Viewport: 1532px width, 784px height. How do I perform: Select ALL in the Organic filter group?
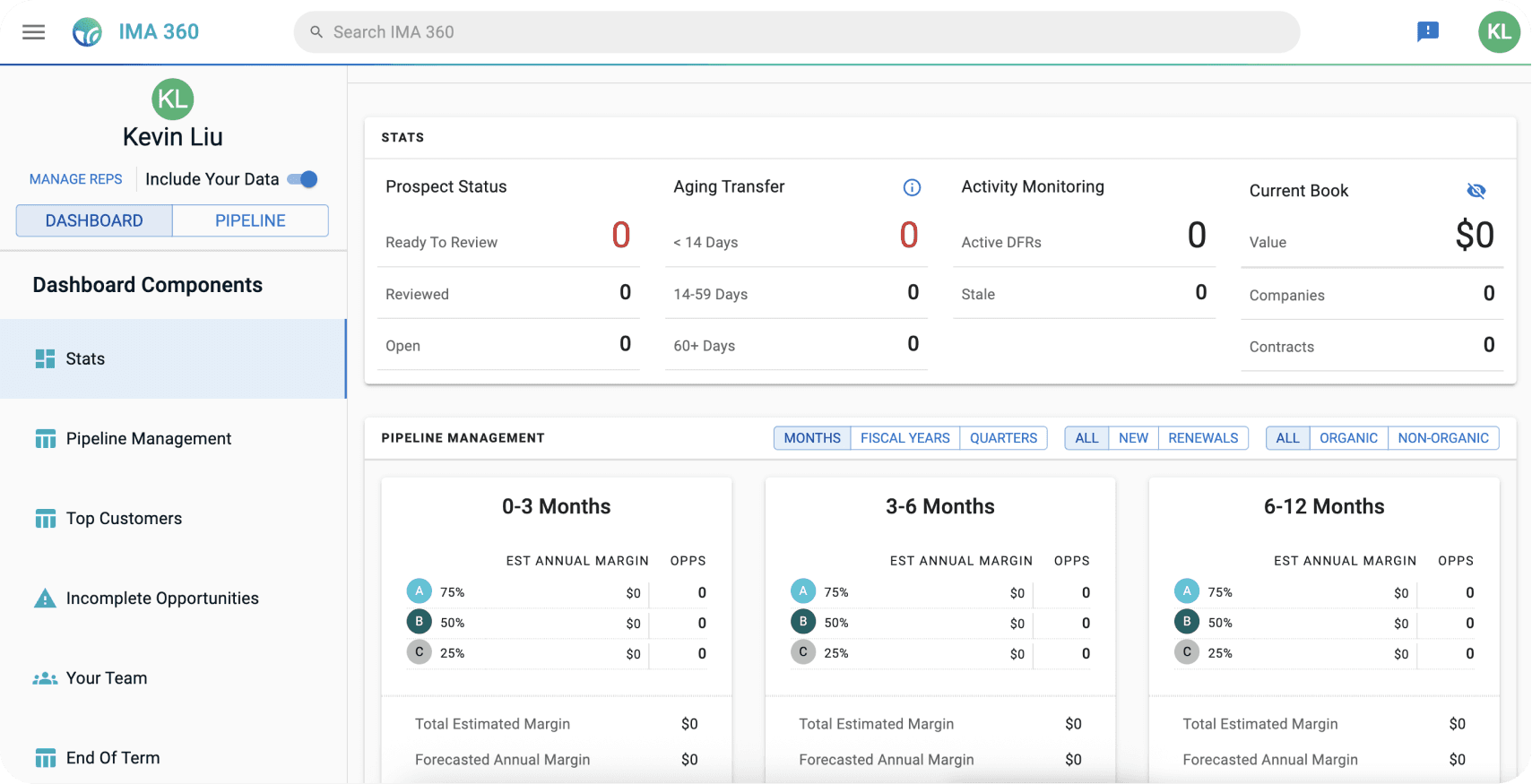point(1287,438)
